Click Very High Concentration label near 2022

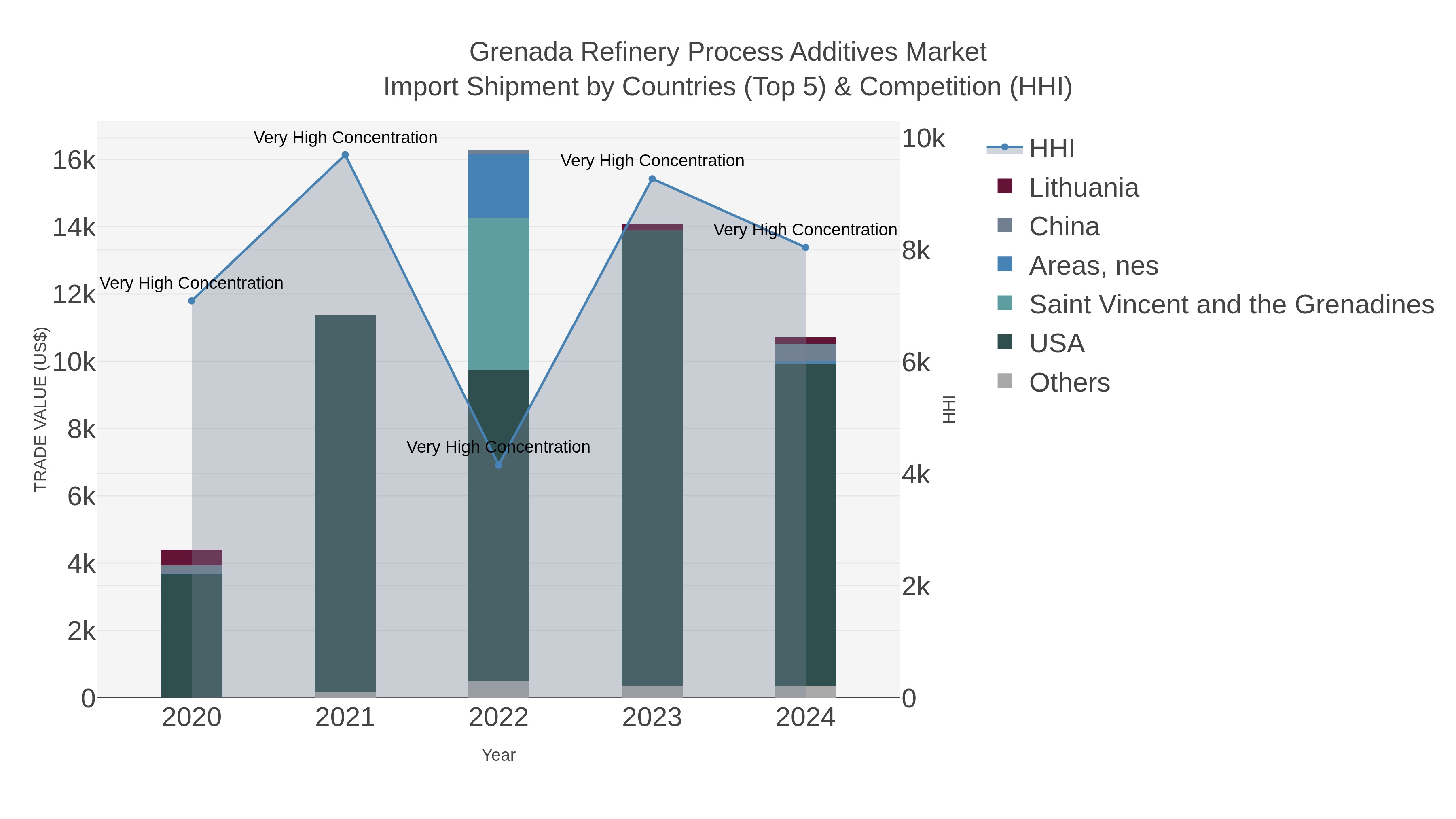(499, 447)
